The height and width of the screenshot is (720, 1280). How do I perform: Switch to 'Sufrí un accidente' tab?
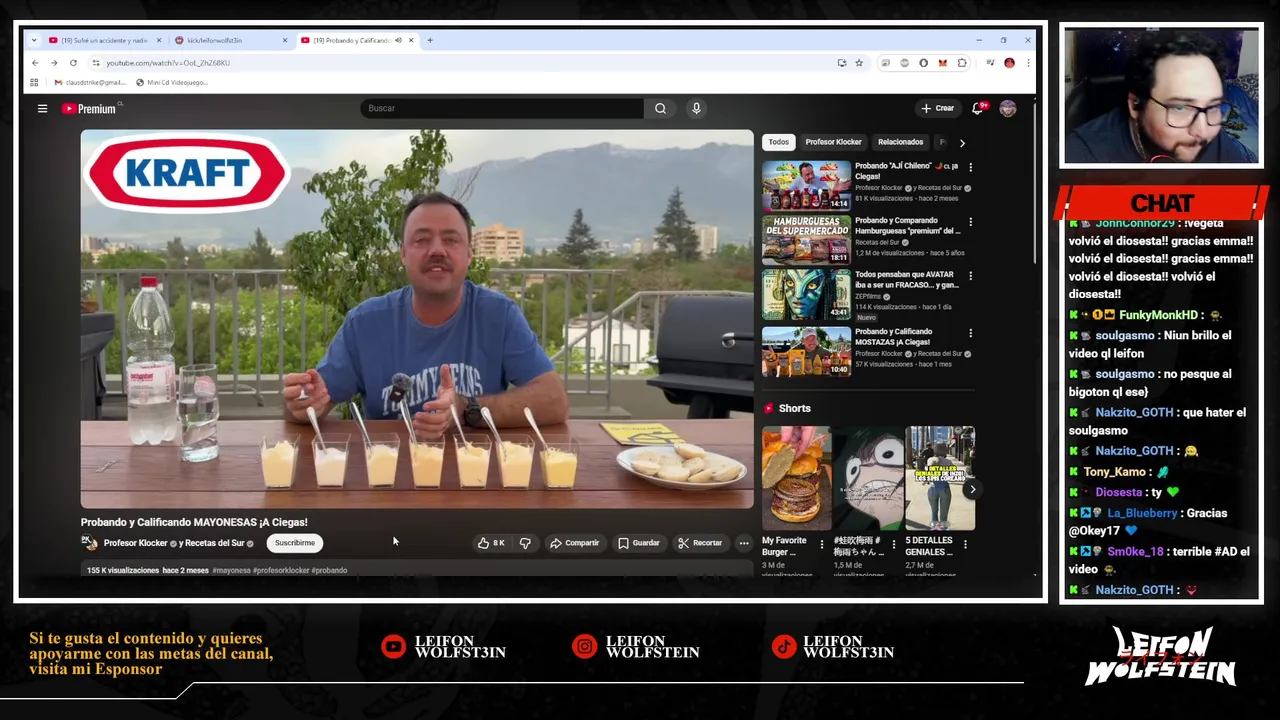pyautogui.click(x=104, y=40)
